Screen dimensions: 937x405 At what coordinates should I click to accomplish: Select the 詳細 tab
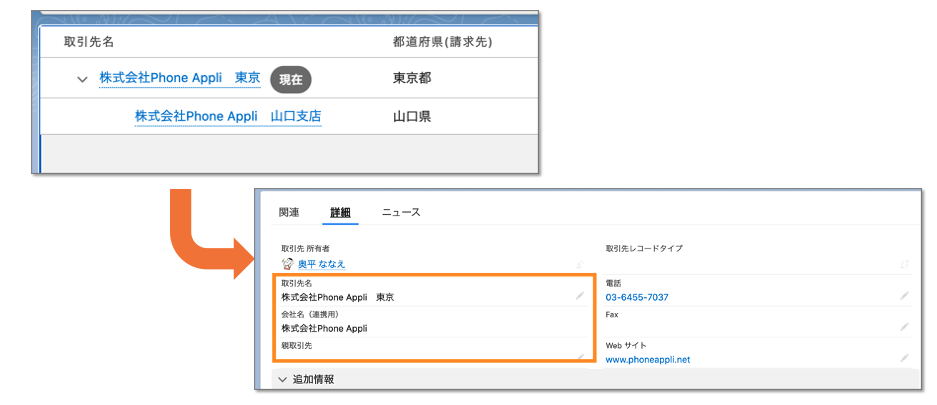click(x=341, y=213)
